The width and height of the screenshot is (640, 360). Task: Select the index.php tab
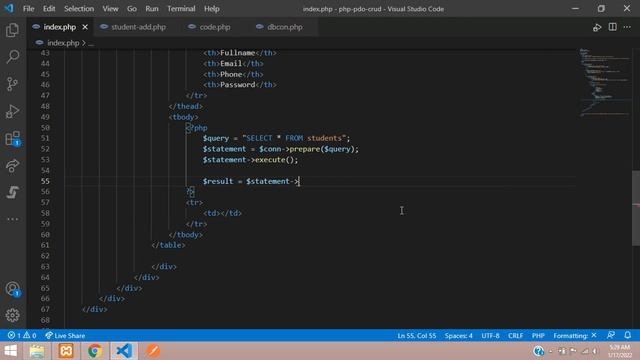60,27
